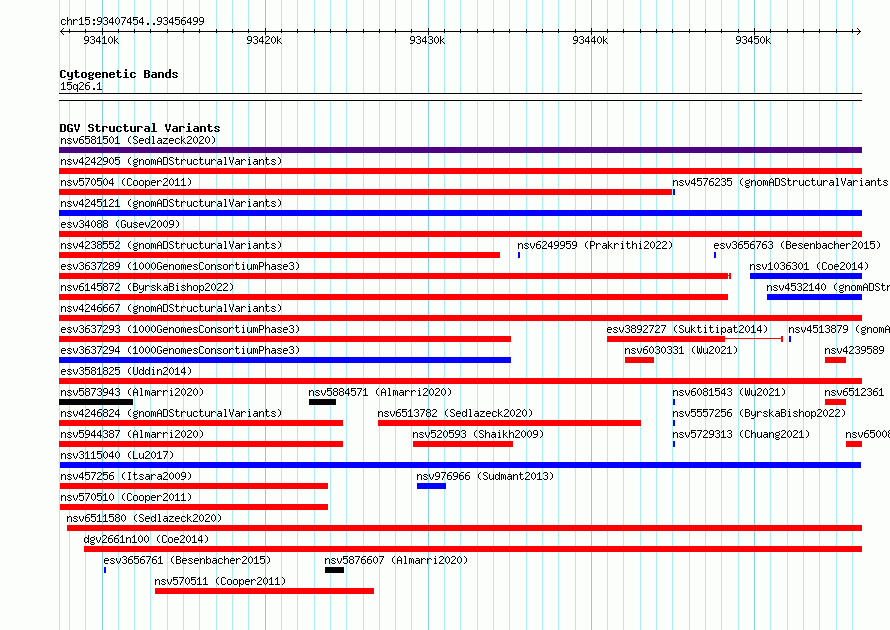Click the nsv6512361 variant label

(x=854, y=392)
